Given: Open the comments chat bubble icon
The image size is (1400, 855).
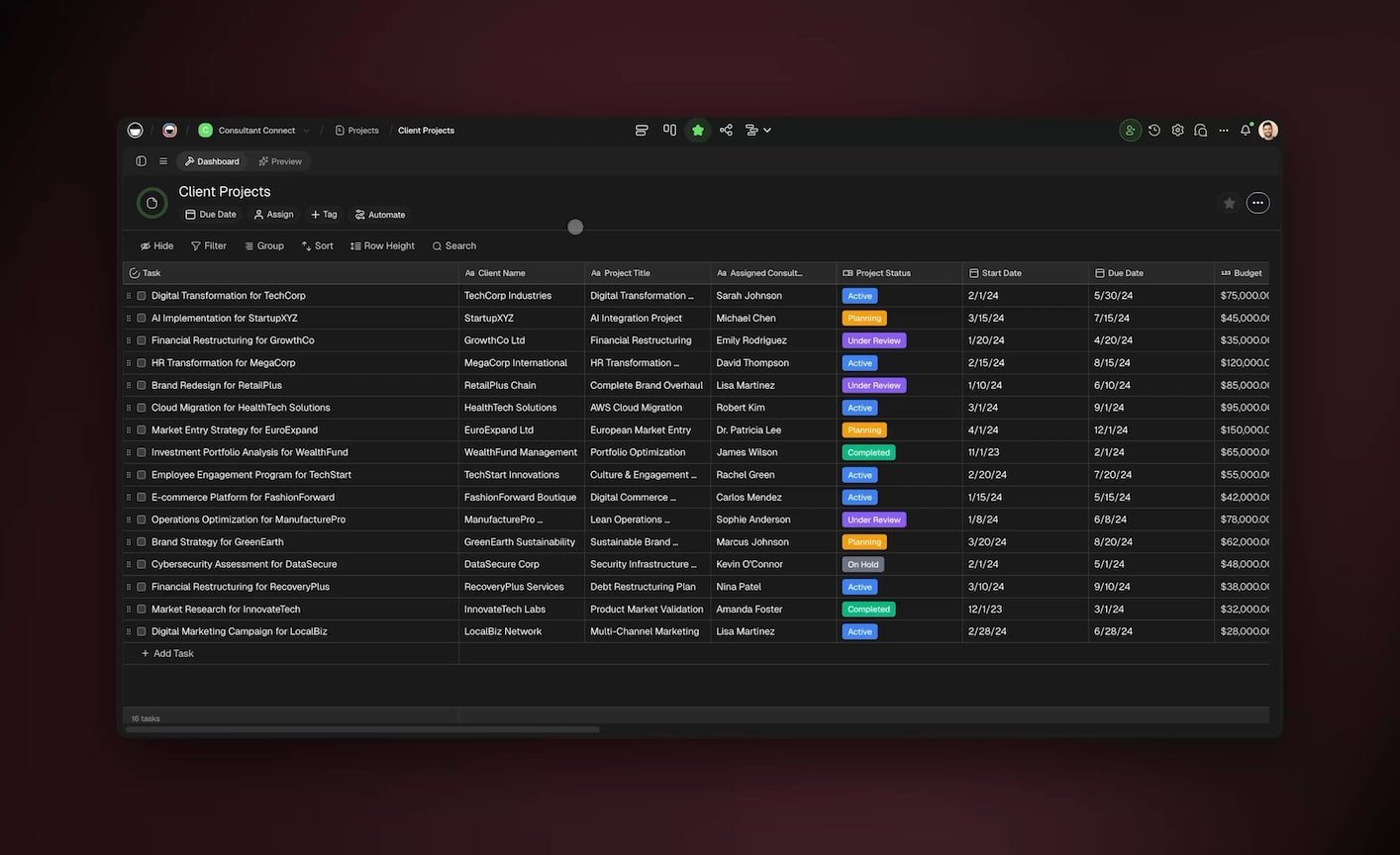Looking at the screenshot, I should 1200,131.
